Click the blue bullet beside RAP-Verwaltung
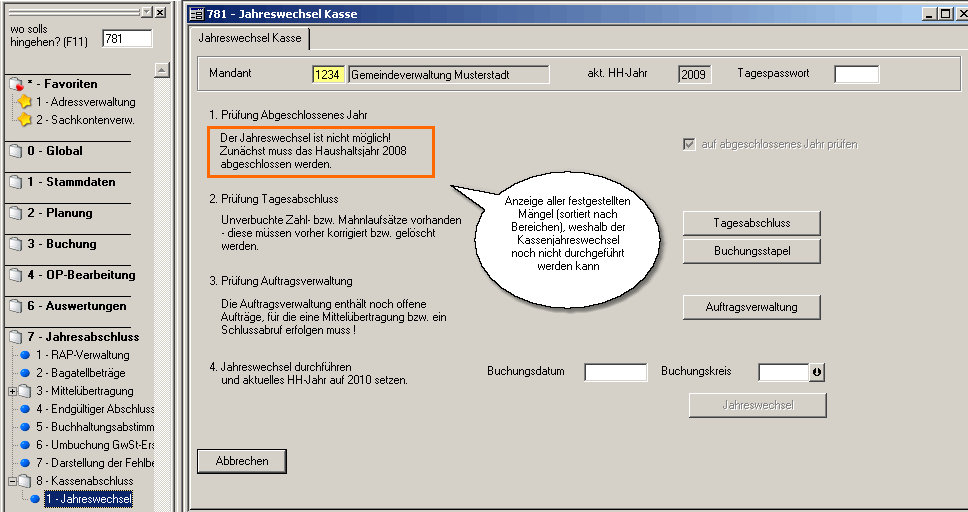Screen dimensions: 968x512 [25, 355]
